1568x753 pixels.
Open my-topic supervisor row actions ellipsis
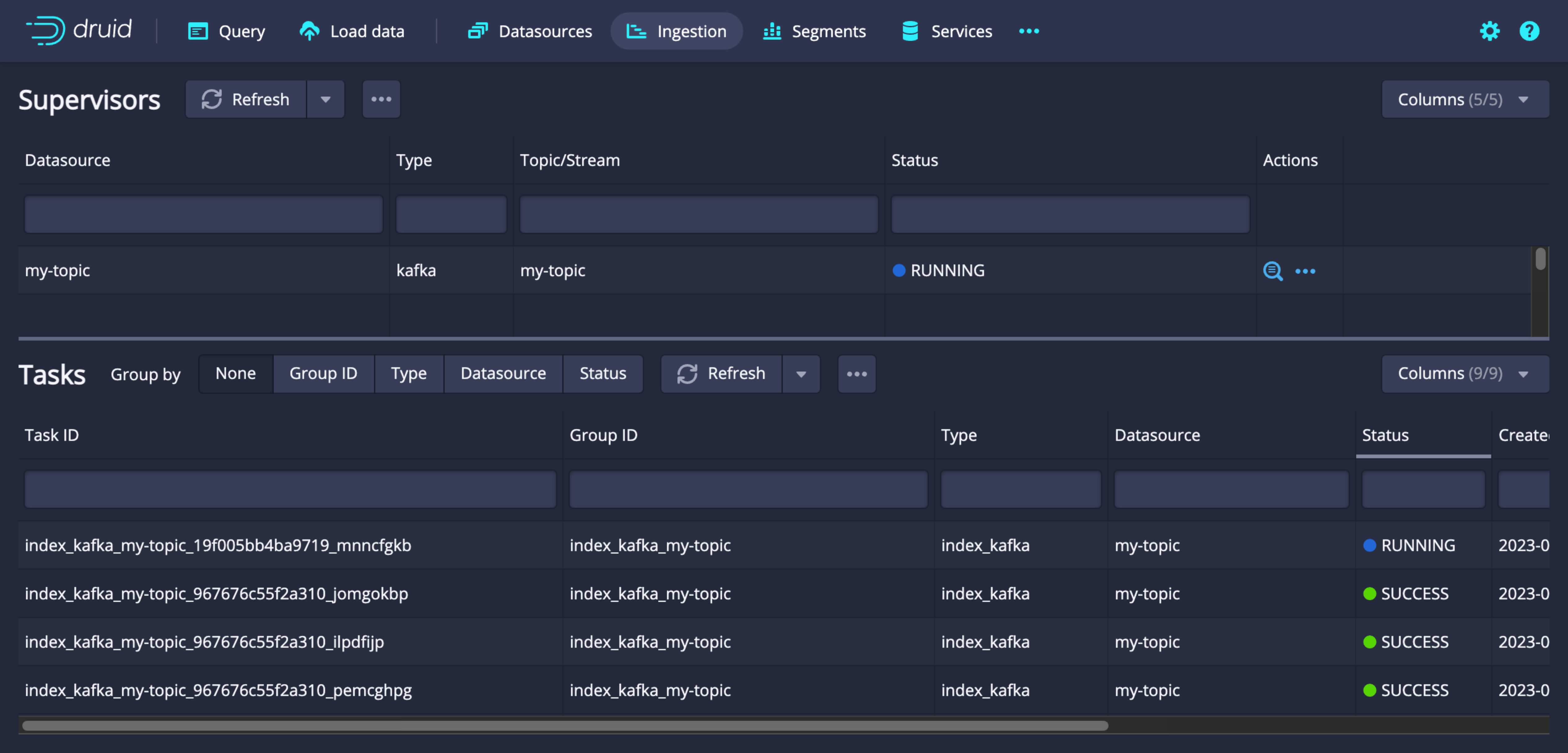[1305, 271]
